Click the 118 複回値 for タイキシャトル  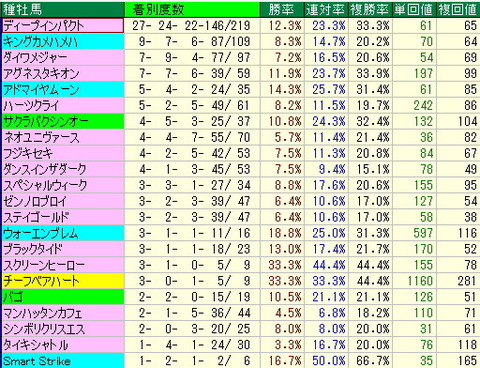click(467, 345)
